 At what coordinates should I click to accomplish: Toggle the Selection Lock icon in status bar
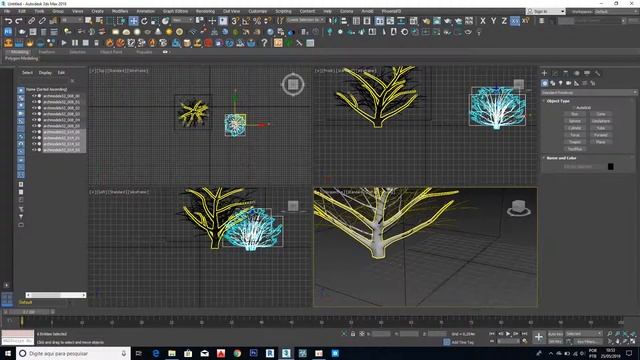click(x=353, y=334)
